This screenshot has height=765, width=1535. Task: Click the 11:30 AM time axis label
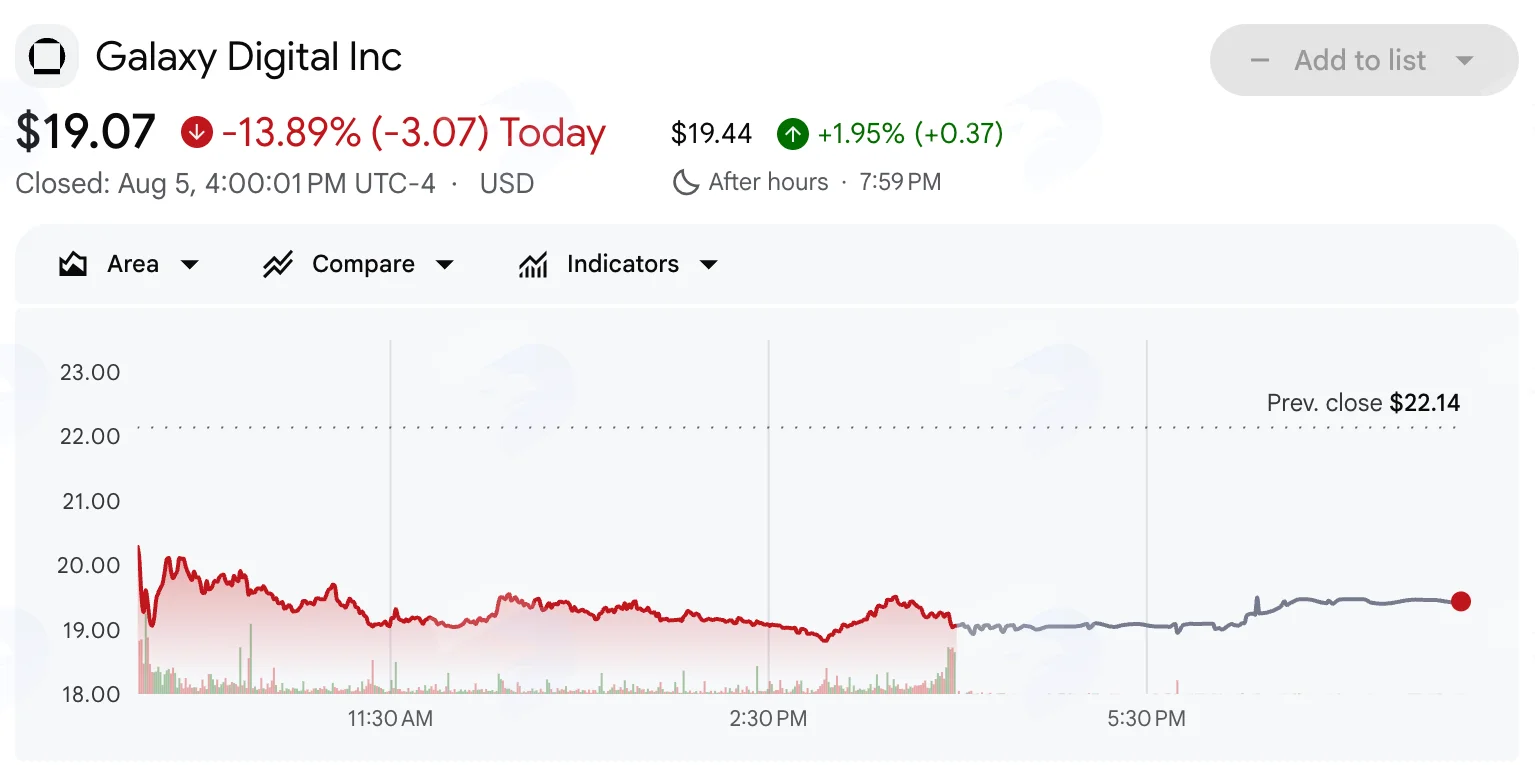coord(390,718)
